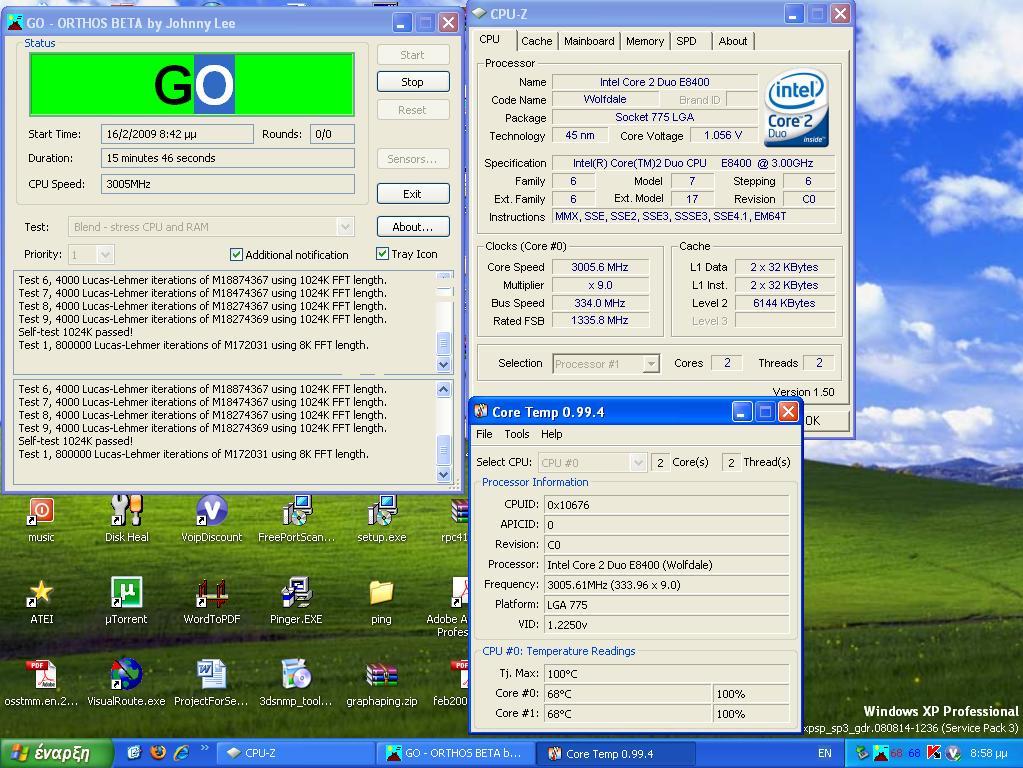
Task: Uncheck the Additional notification checkbox
Action: click(236, 254)
